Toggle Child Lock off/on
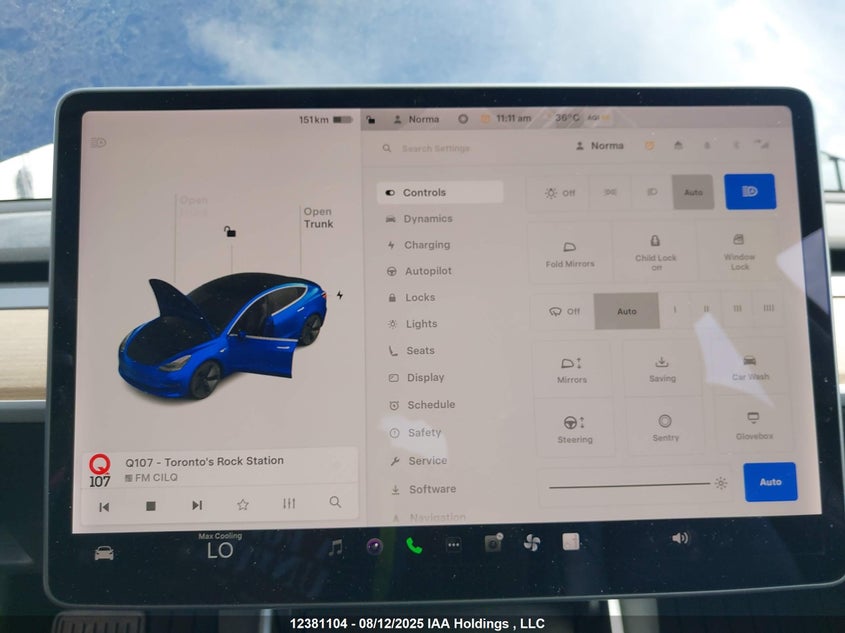The height and width of the screenshot is (633, 845). [x=655, y=251]
